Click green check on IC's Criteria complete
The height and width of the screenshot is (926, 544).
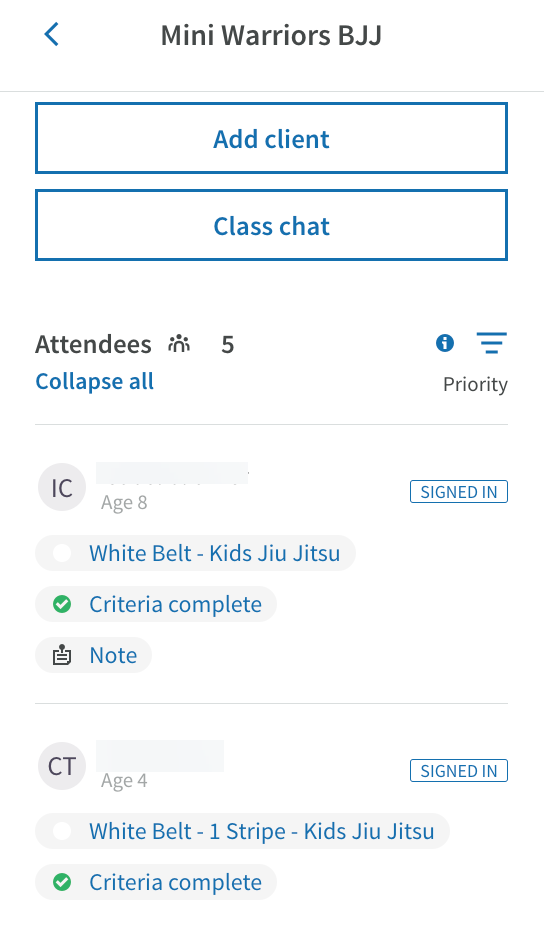click(62, 604)
